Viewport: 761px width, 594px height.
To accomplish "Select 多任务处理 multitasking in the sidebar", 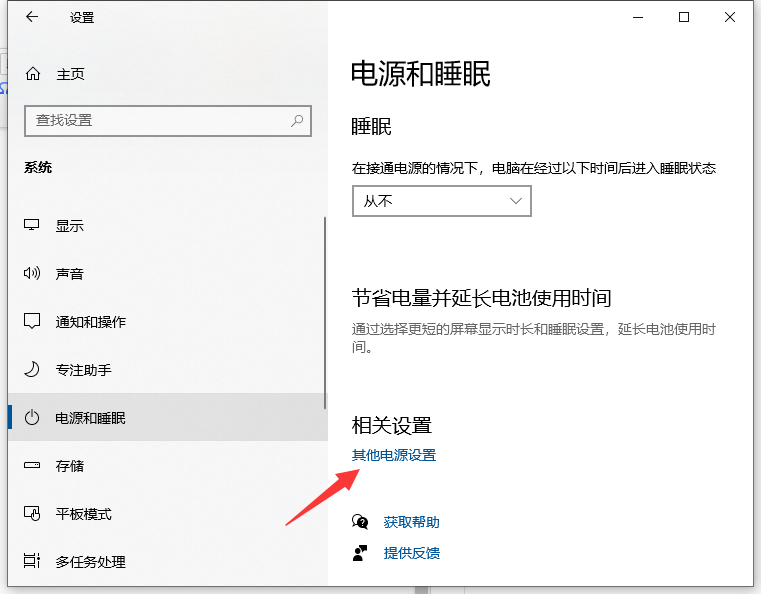I will (90, 562).
